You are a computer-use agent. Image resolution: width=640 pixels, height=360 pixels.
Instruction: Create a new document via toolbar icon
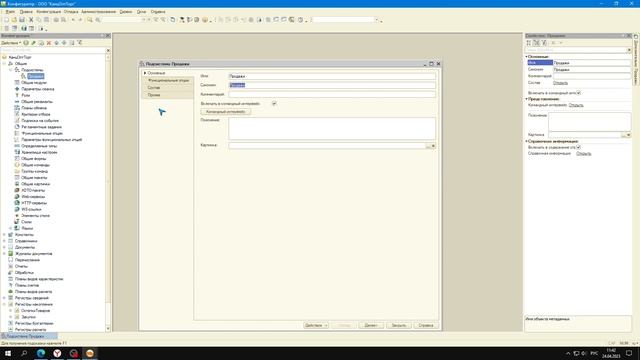pos(7,20)
